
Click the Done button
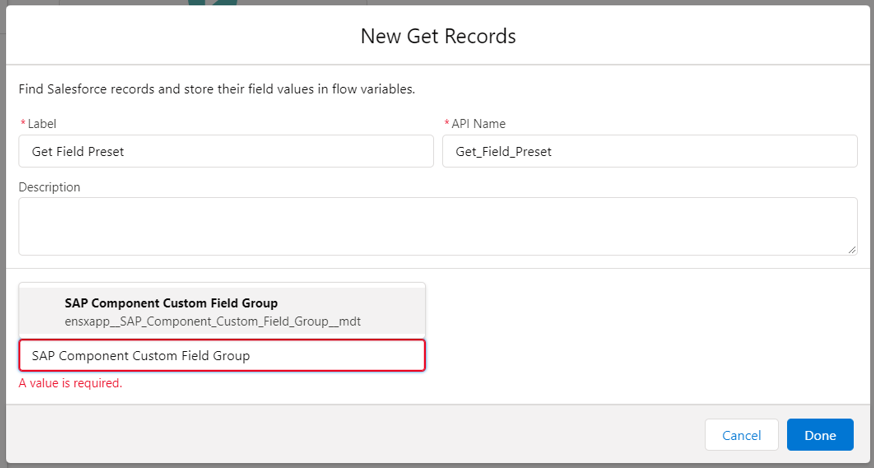pyautogui.click(x=820, y=435)
